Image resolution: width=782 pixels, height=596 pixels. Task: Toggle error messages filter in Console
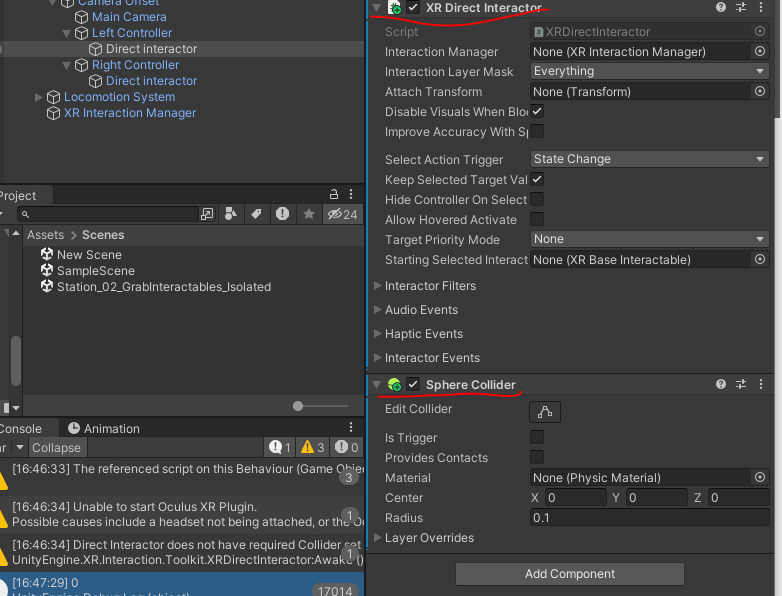click(347, 447)
